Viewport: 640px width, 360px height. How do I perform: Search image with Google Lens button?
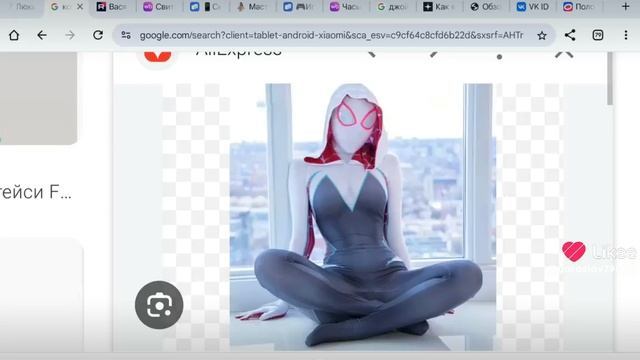(x=159, y=305)
